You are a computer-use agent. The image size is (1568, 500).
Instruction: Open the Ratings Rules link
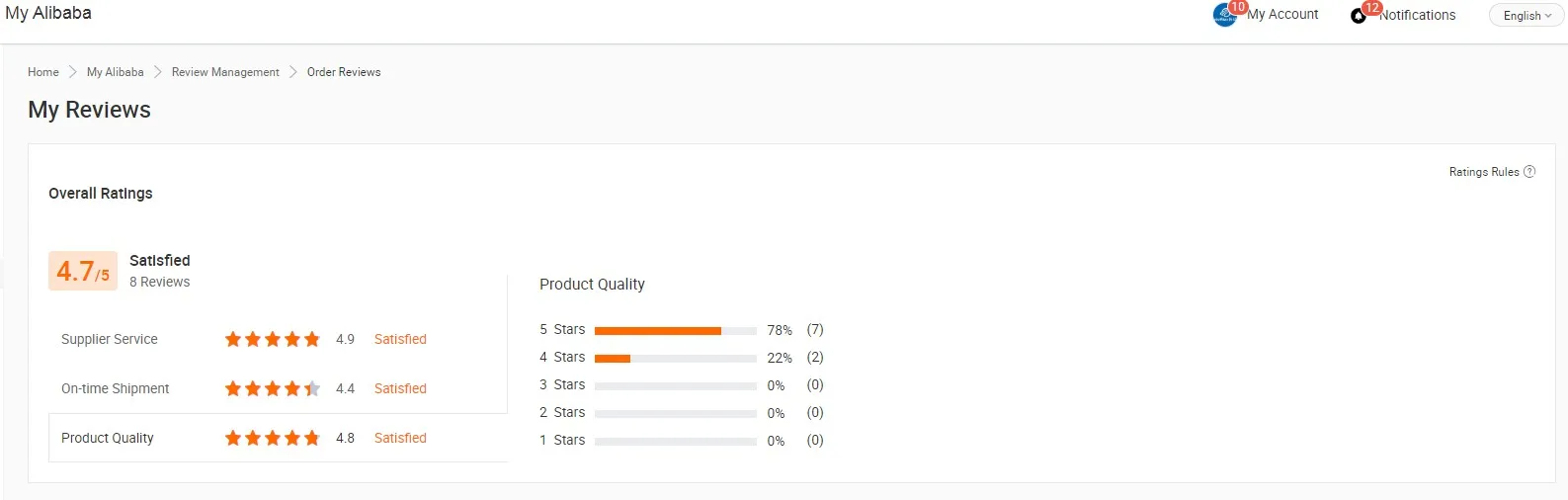1483,172
